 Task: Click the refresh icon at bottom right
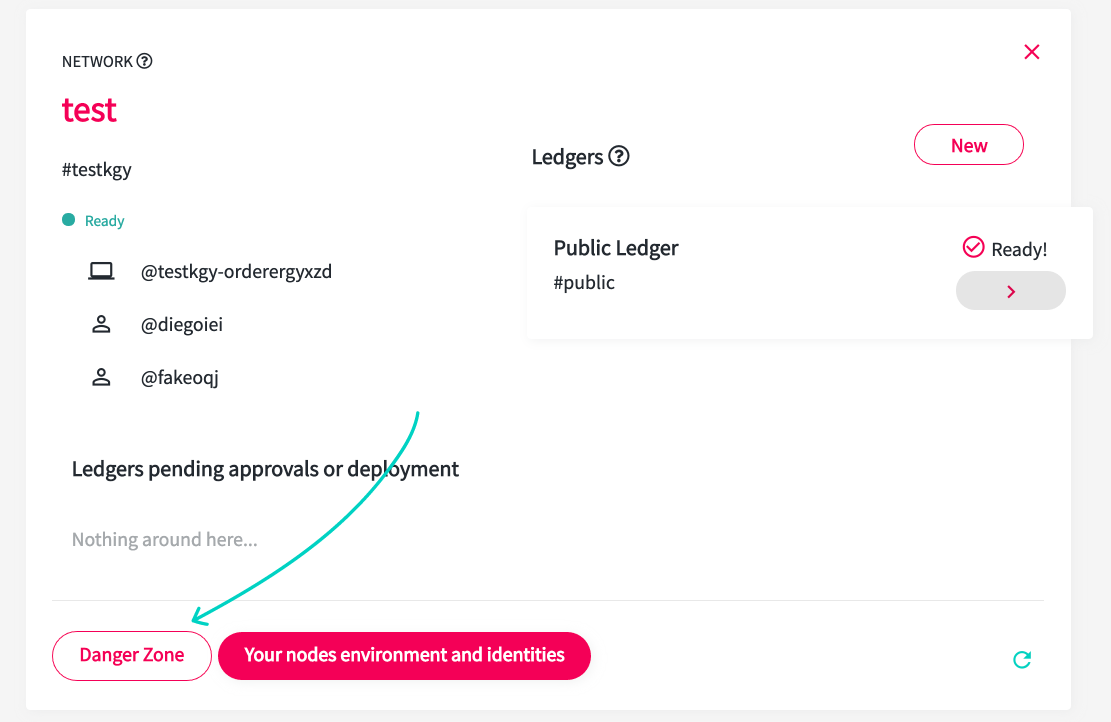pos(1022,660)
